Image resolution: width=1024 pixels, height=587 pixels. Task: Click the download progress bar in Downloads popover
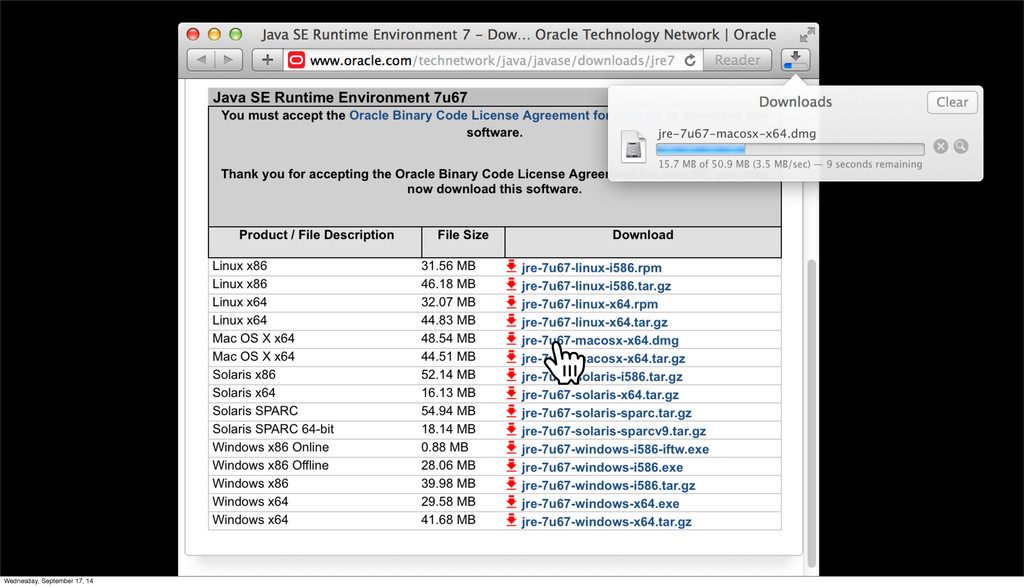(790, 149)
